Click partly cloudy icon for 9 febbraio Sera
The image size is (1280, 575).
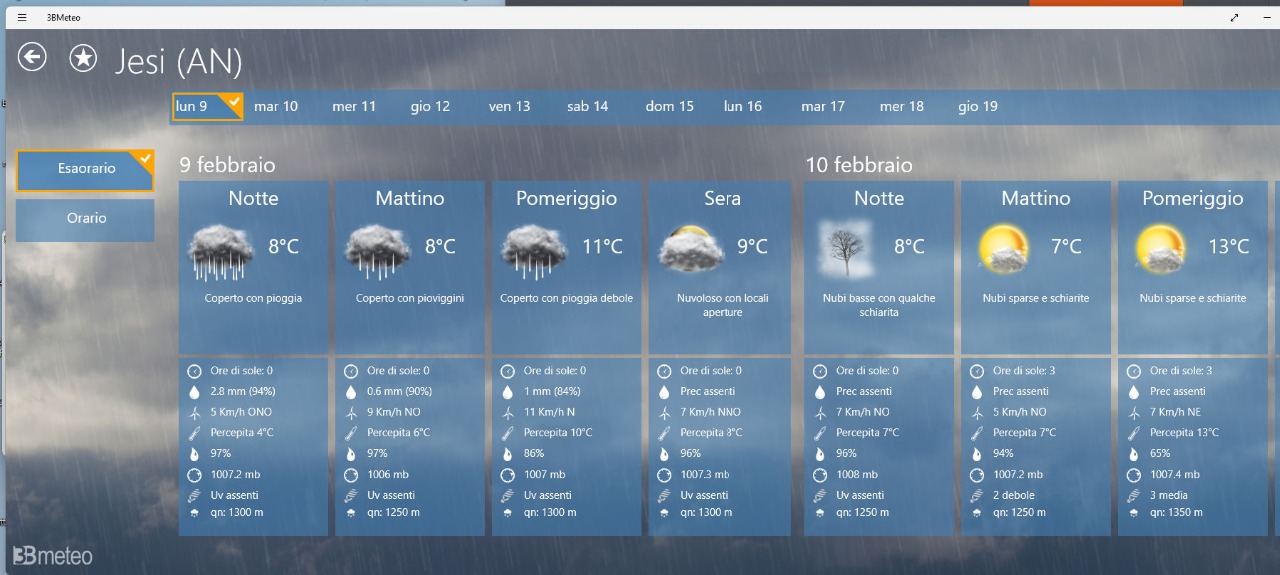pyautogui.click(x=690, y=249)
